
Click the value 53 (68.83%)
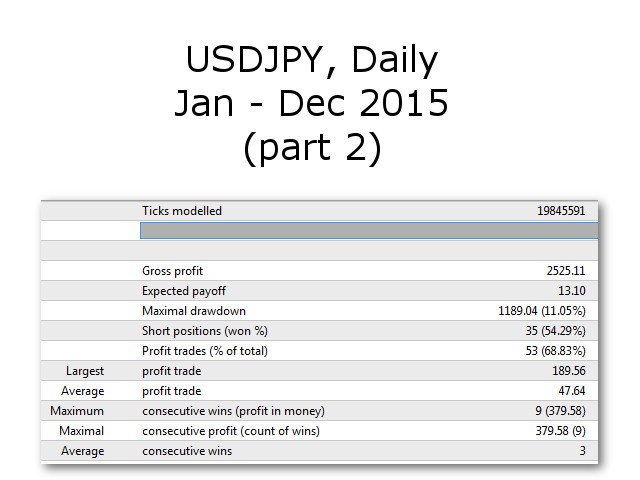tap(556, 351)
